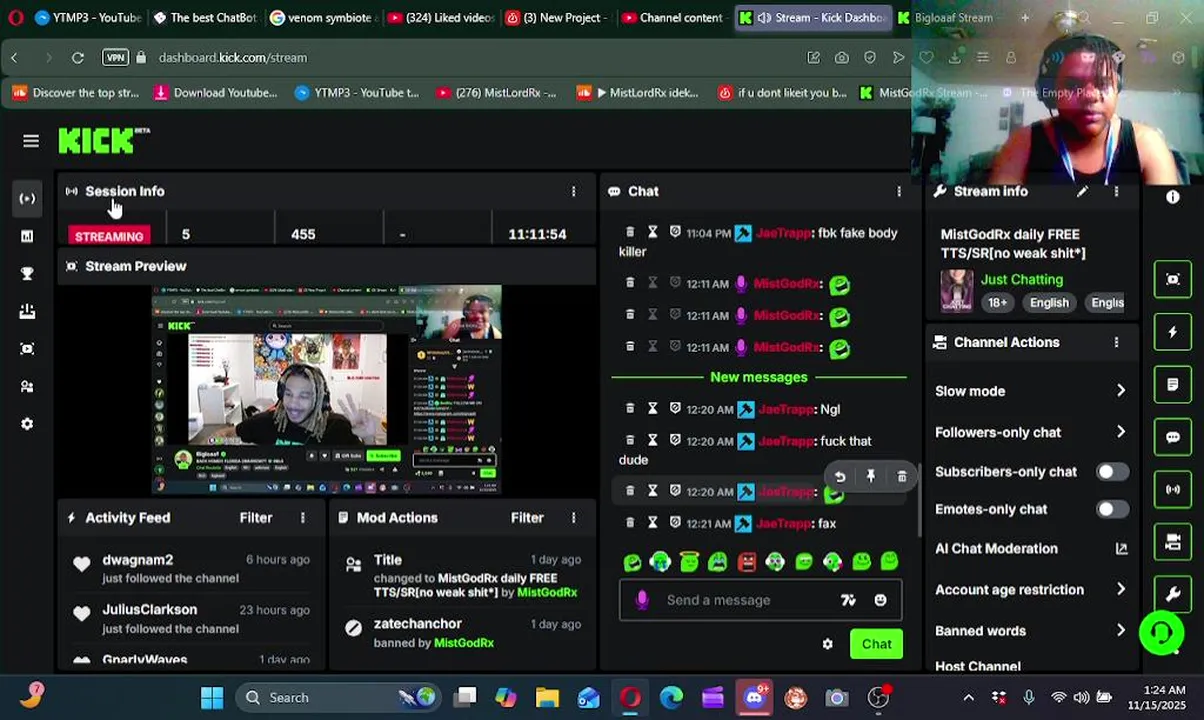
Task: Click the chat bubble widget icon on right rail
Action: pos(1173,437)
